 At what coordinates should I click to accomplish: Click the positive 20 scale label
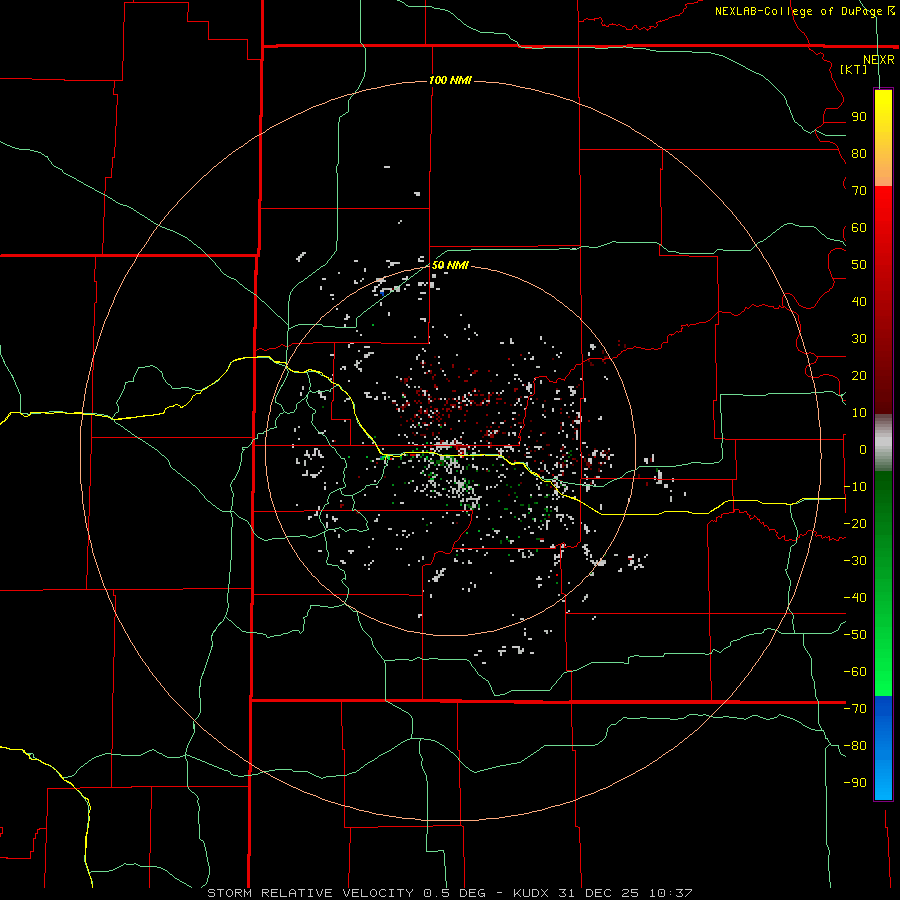tap(859, 375)
